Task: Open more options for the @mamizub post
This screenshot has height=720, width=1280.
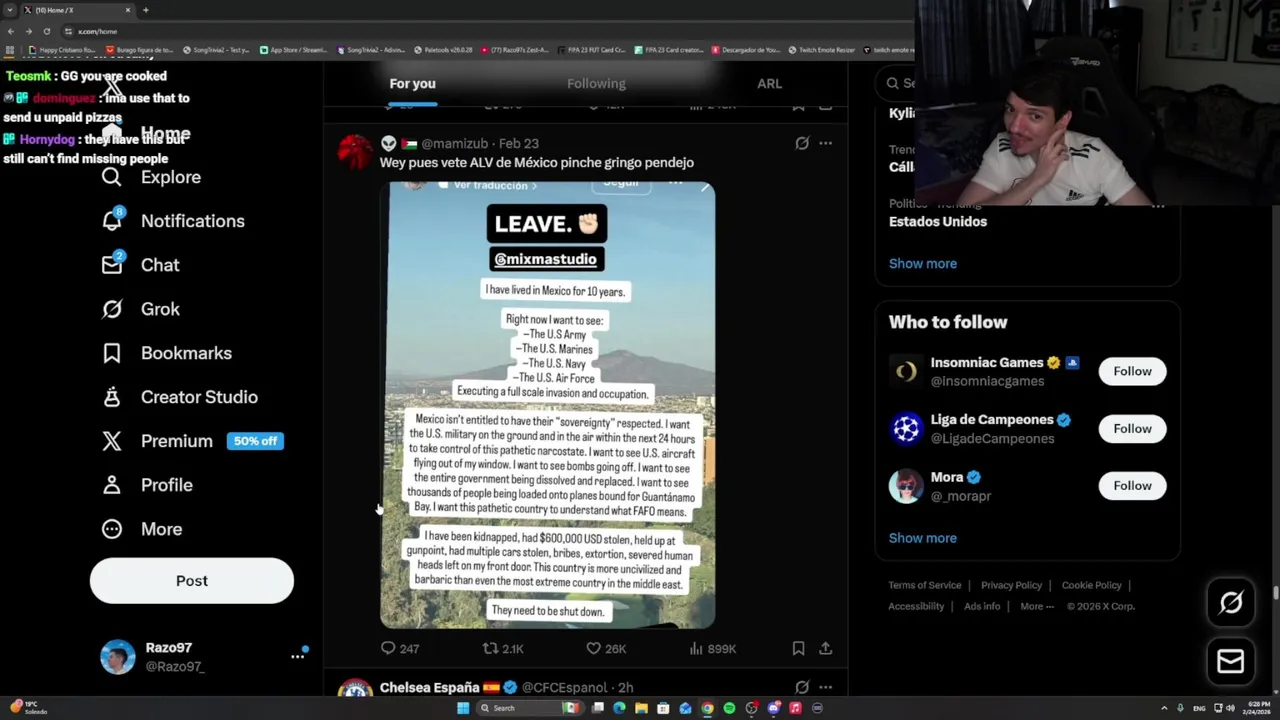Action: 825,143
